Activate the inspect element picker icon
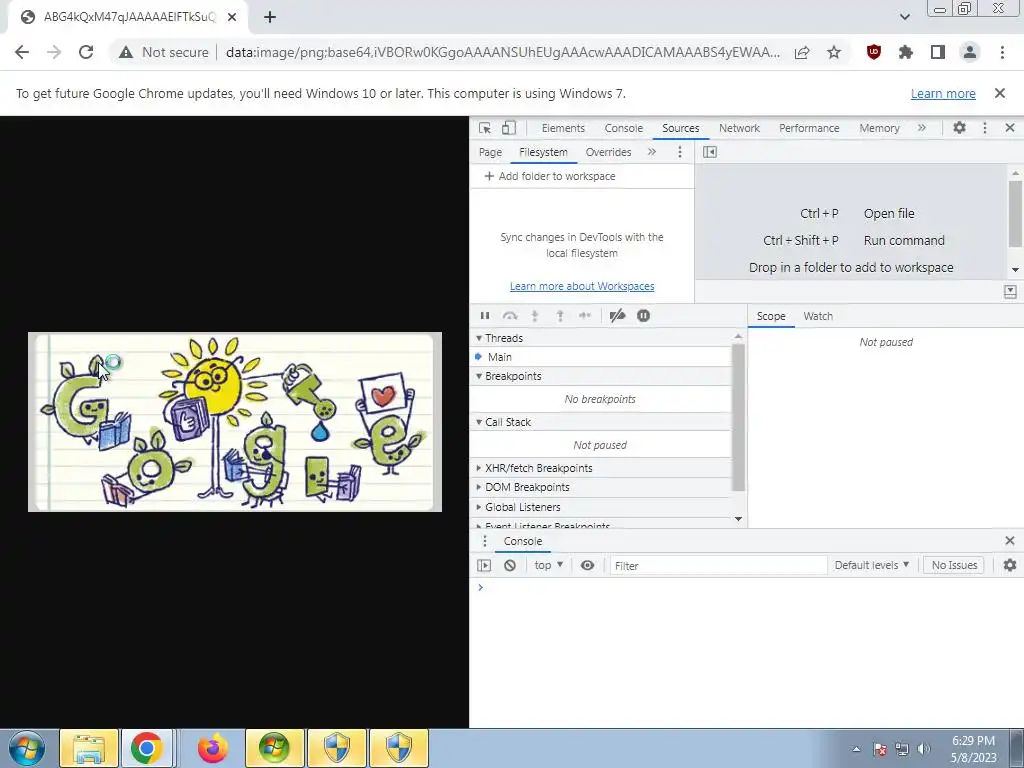This screenshot has height=768, width=1024. [485, 128]
